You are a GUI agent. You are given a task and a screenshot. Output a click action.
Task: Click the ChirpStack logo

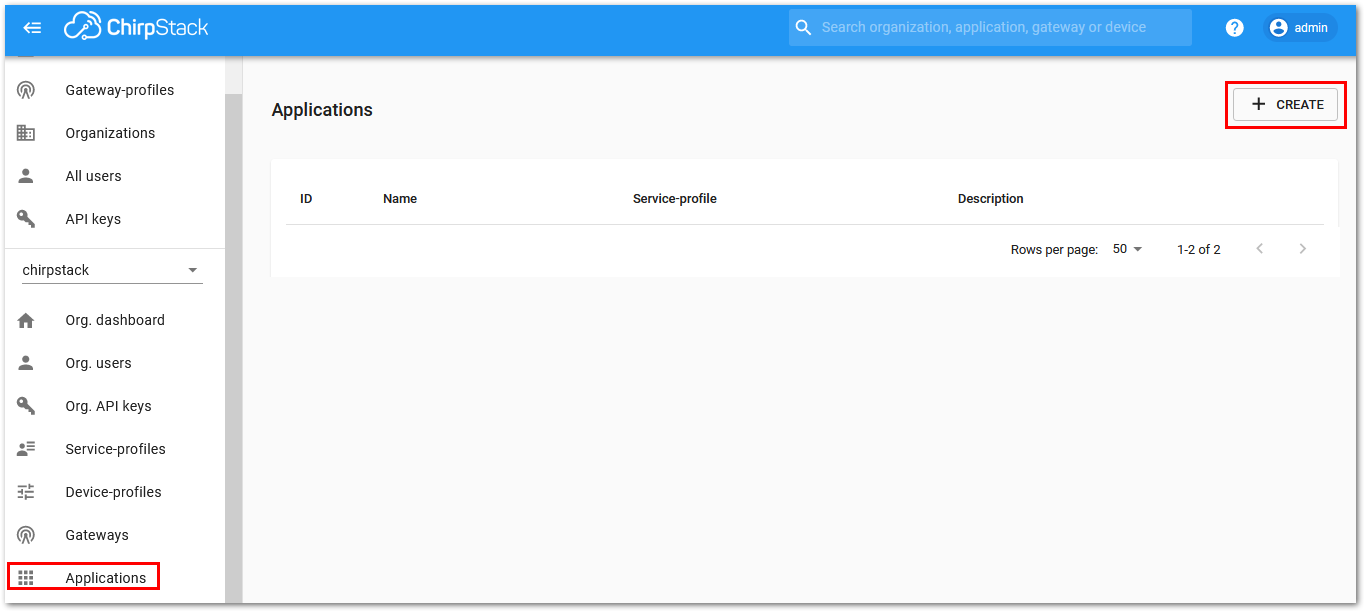[137, 27]
